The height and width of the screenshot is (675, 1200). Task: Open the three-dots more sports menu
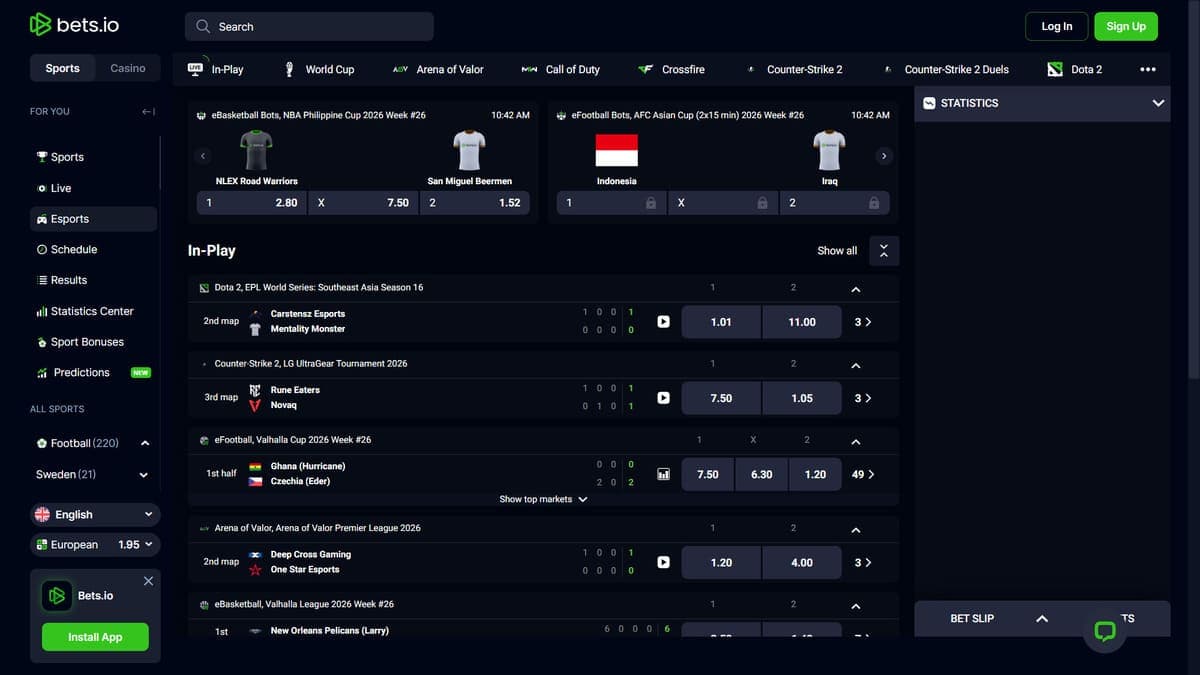pos(1148,69)
